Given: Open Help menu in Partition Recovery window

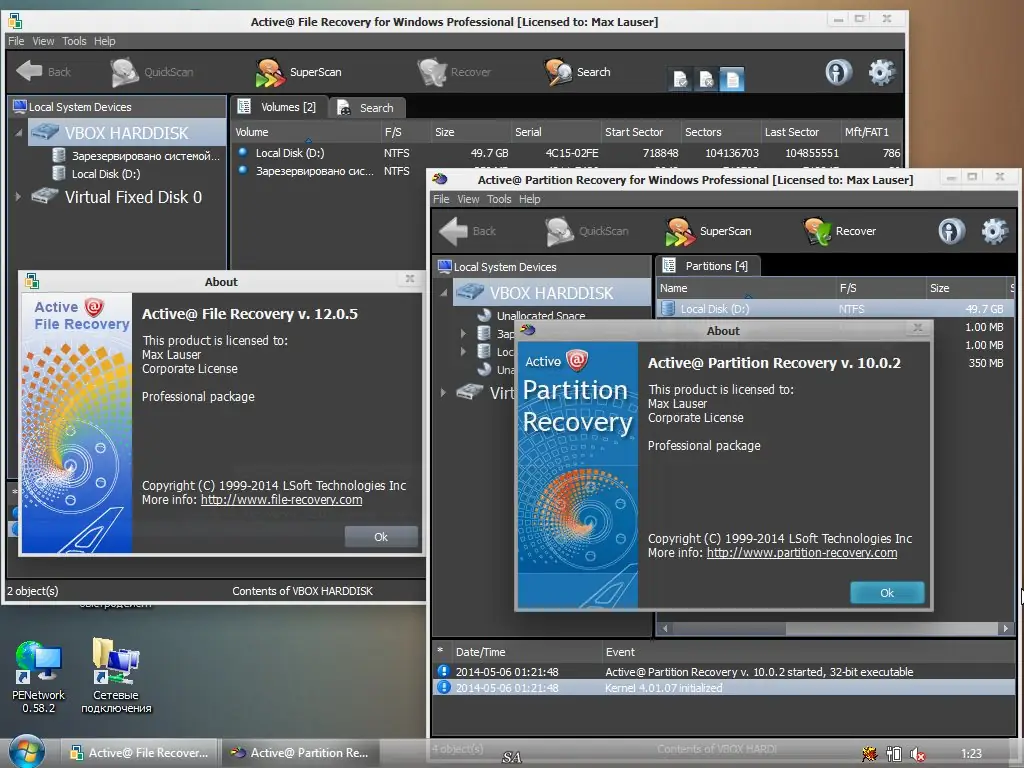Looking at the screenshot, I should 530,199.
